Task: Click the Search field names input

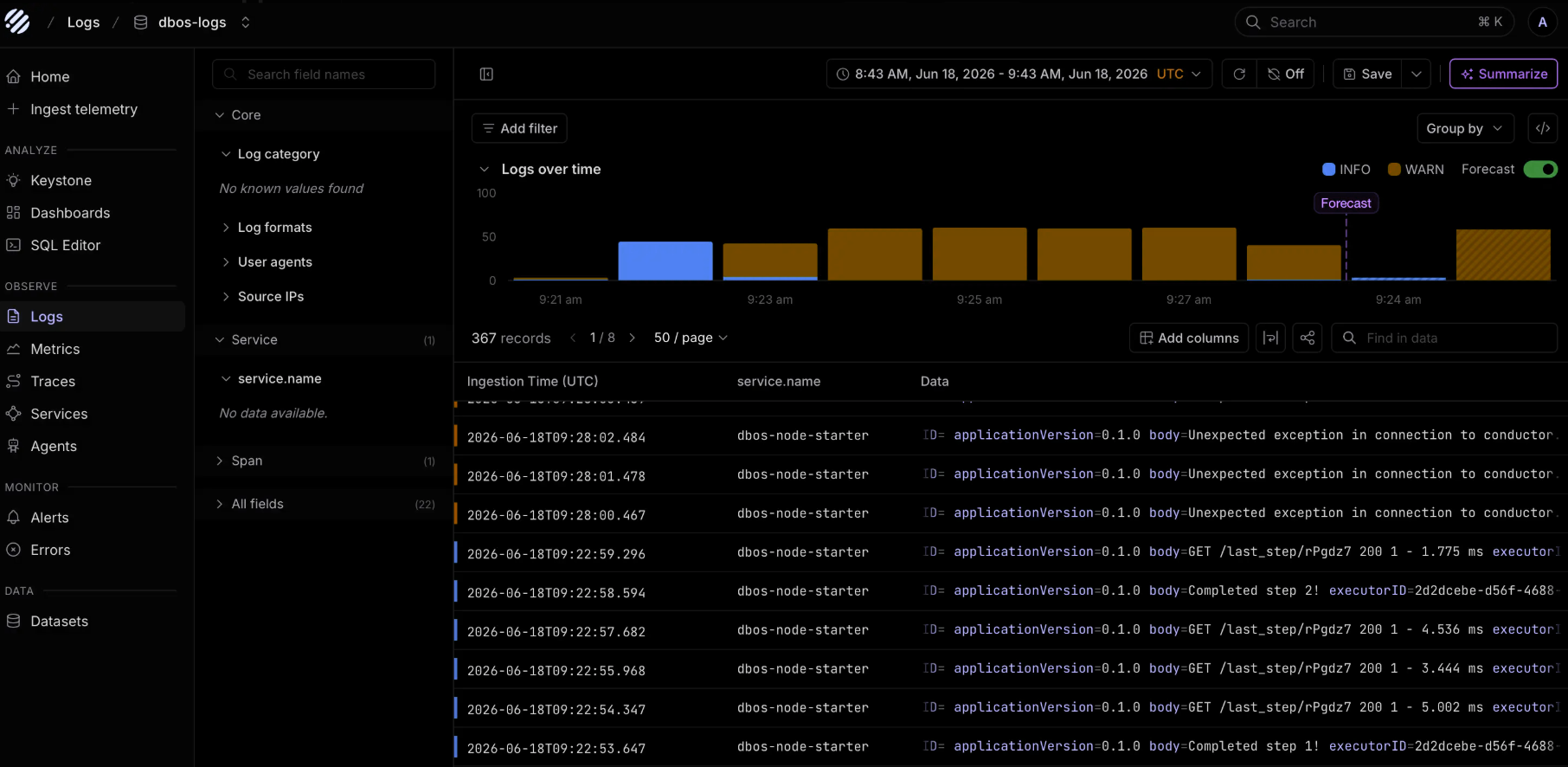Action: [324, 74]
